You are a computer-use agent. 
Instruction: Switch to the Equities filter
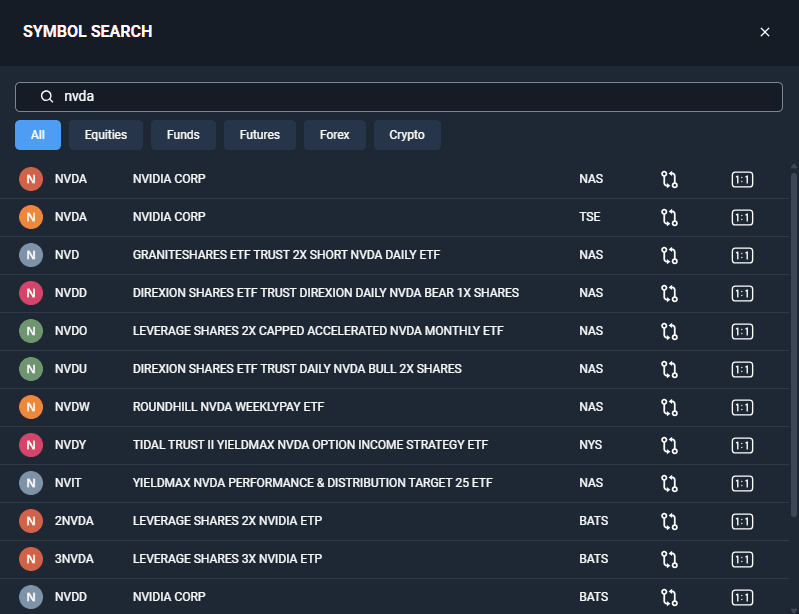(106, 135)
